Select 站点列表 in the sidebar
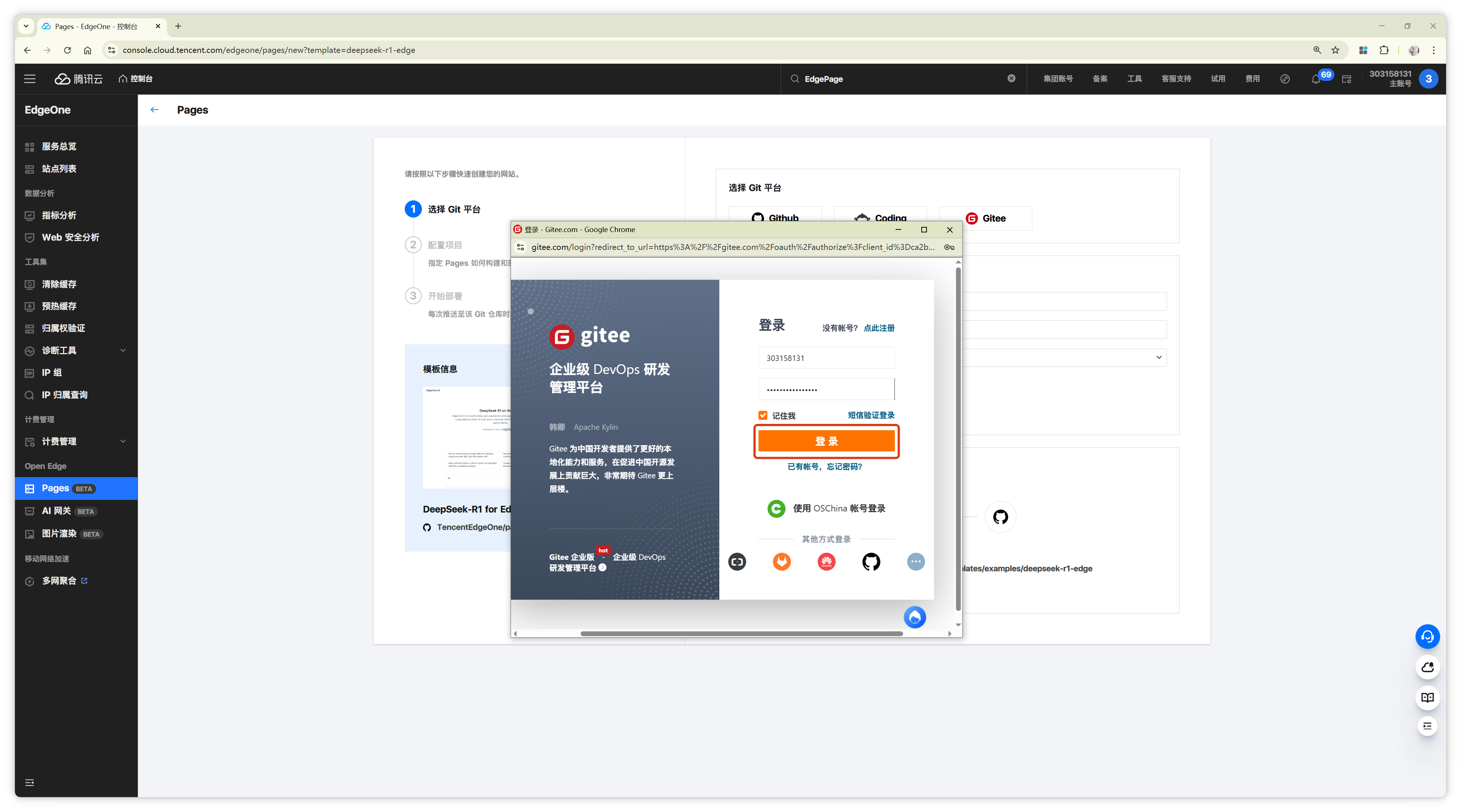The height and width of the screenshot is (812, 1461). 59,169
